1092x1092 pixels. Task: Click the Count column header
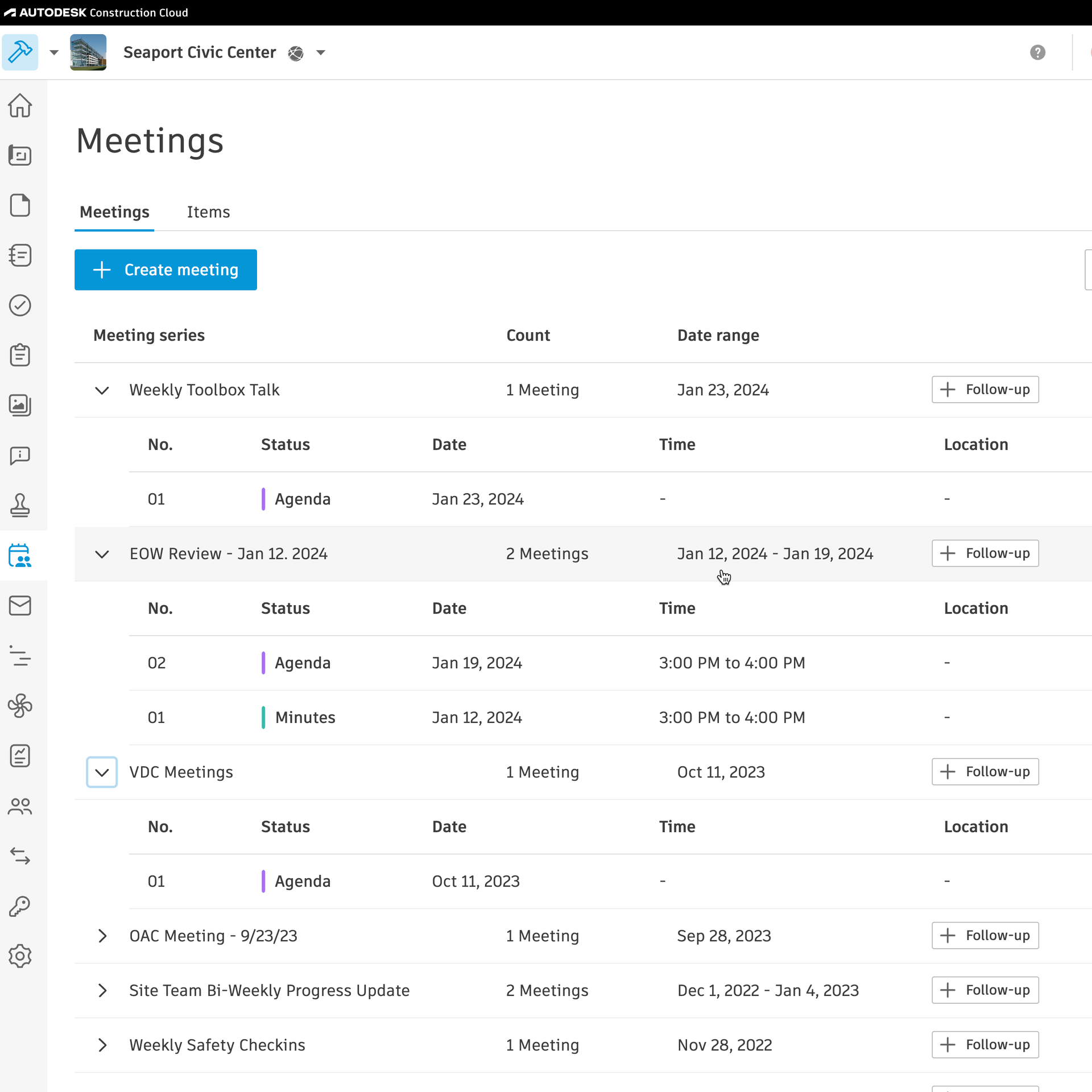pyautogui.click(x=528, y=336)
